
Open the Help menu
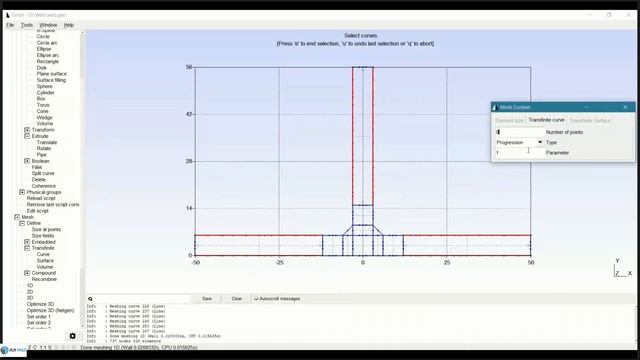(x=69, y=25)
